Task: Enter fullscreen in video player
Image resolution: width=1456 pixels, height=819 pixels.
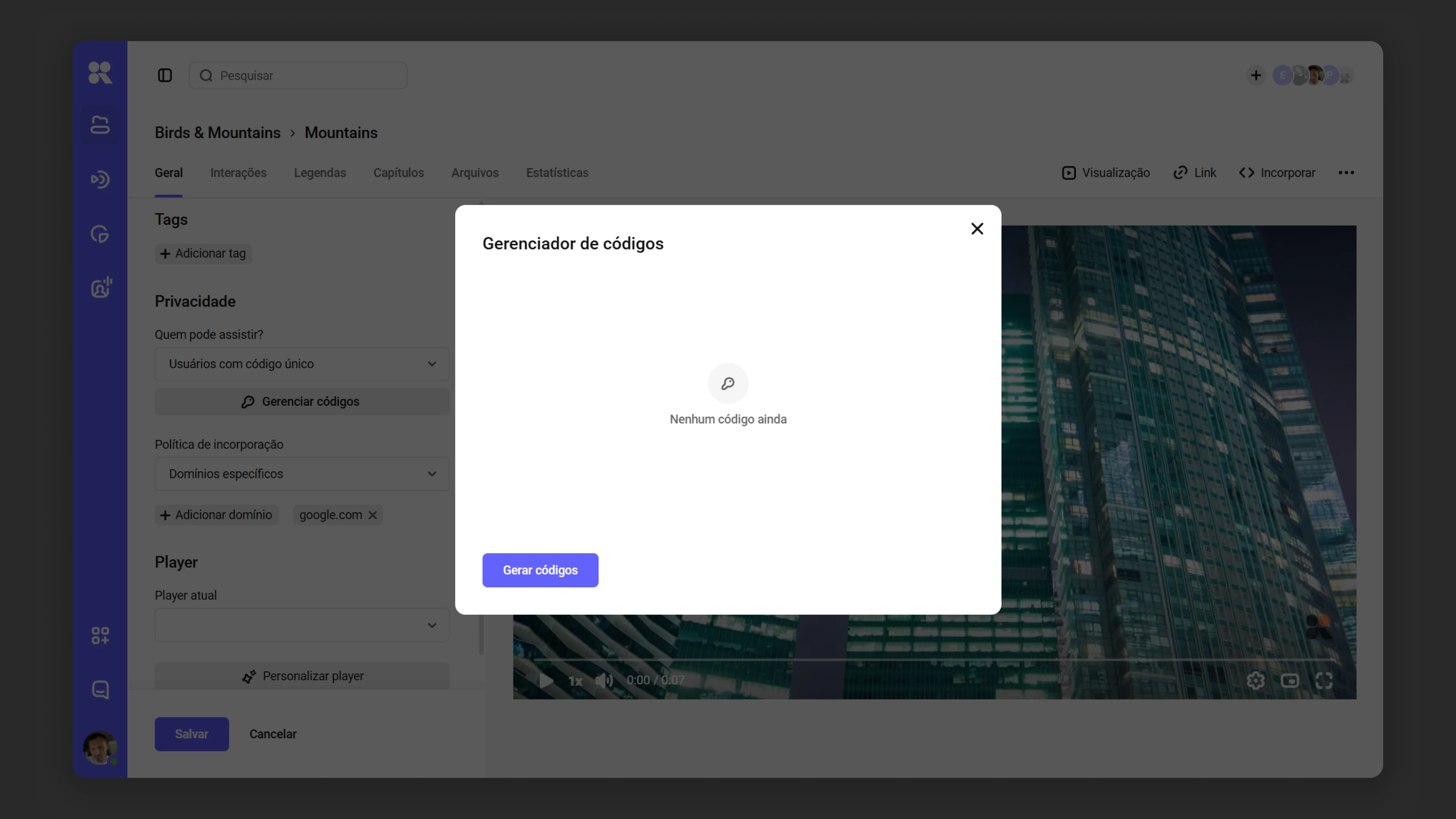Action: coord(1324,681)
